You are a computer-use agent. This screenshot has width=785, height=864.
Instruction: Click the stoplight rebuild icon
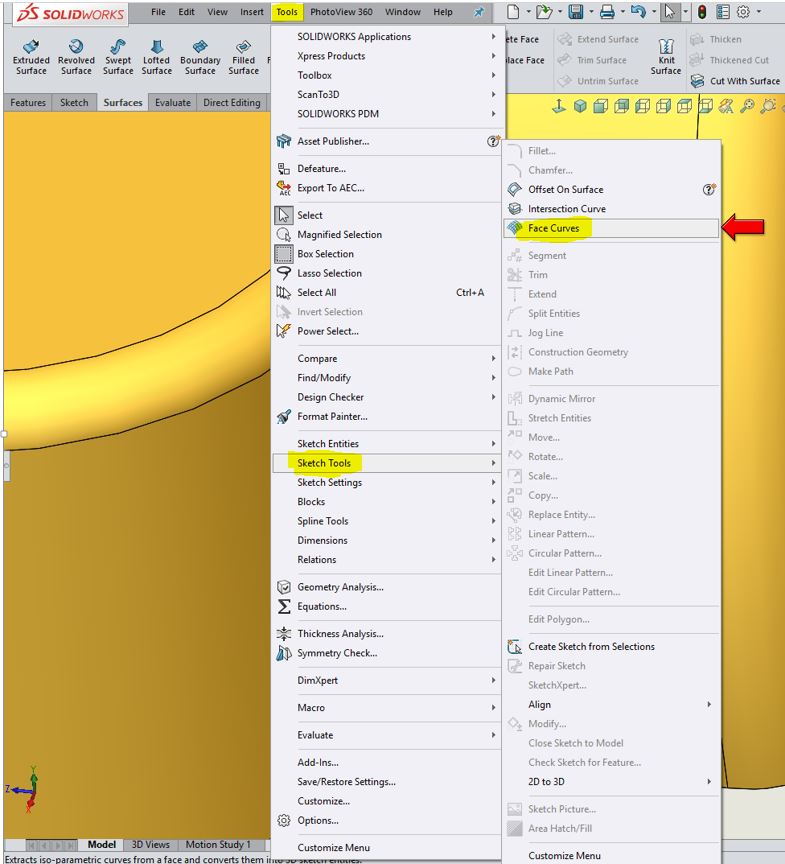tap(701, 13)
